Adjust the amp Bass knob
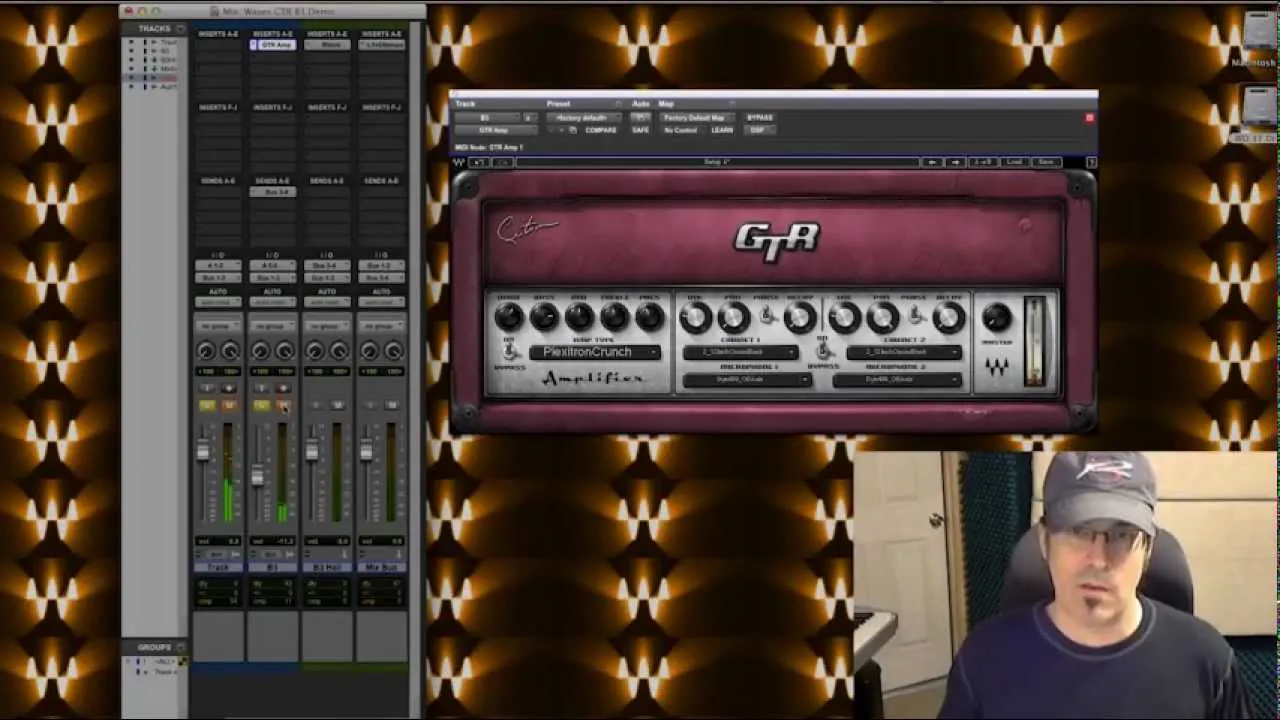1280x720 pixels. 544,317
